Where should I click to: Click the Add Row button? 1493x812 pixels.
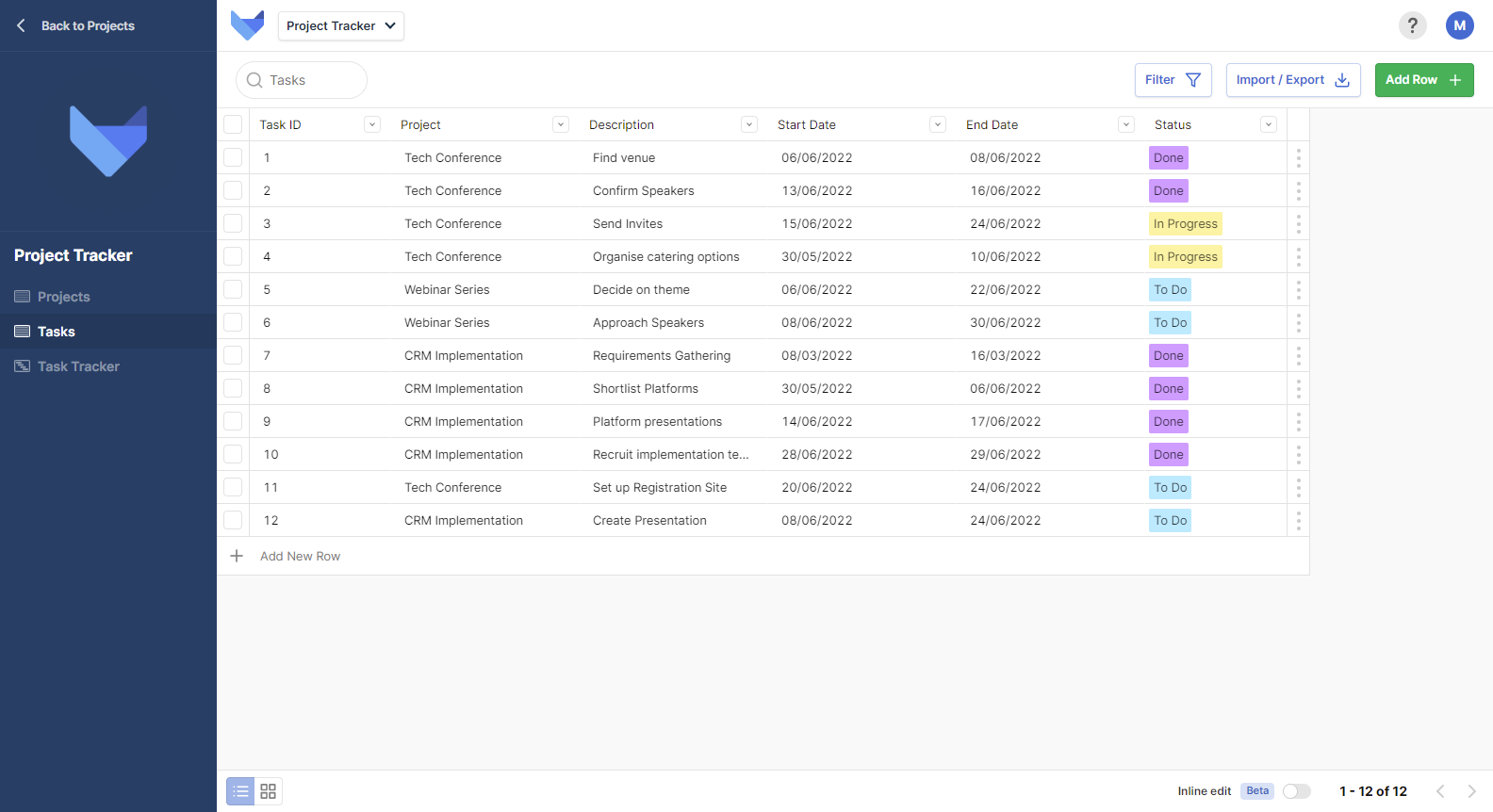click(x=1424, y=80)
